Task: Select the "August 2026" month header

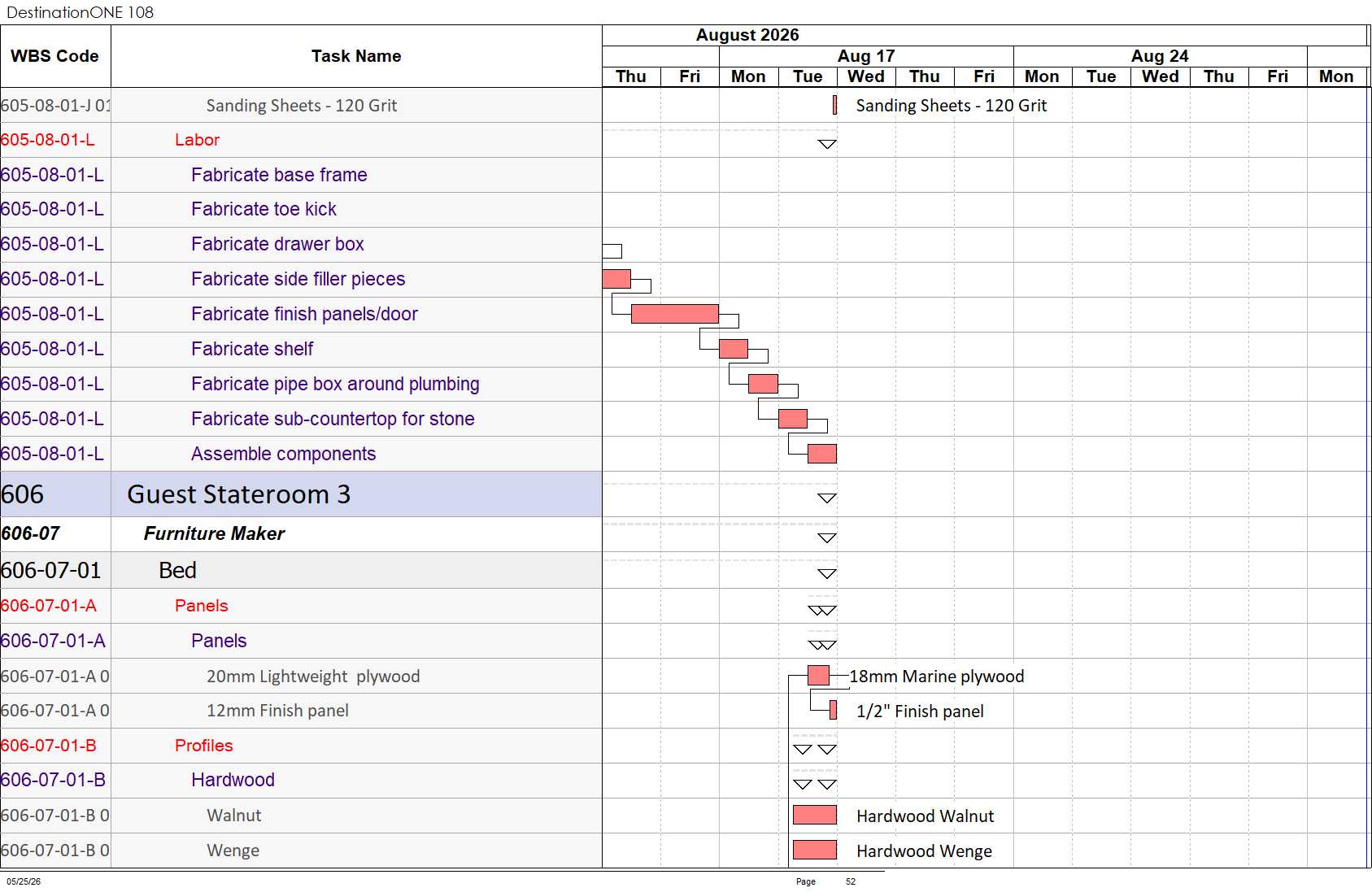Action: pos(747,35)
